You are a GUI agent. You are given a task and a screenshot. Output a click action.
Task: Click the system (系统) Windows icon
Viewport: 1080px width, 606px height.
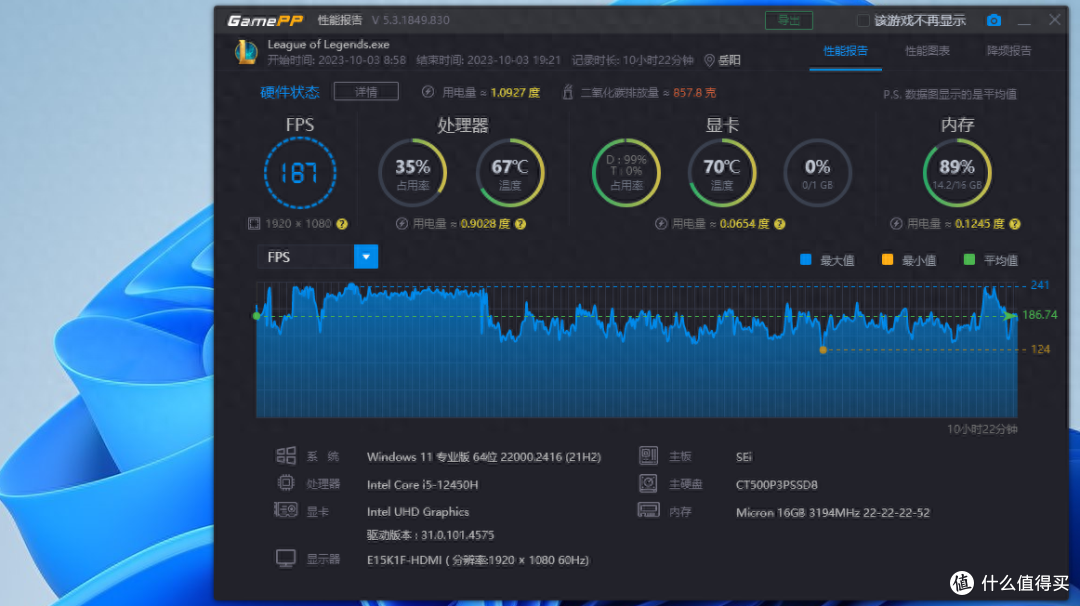point(286,456)
